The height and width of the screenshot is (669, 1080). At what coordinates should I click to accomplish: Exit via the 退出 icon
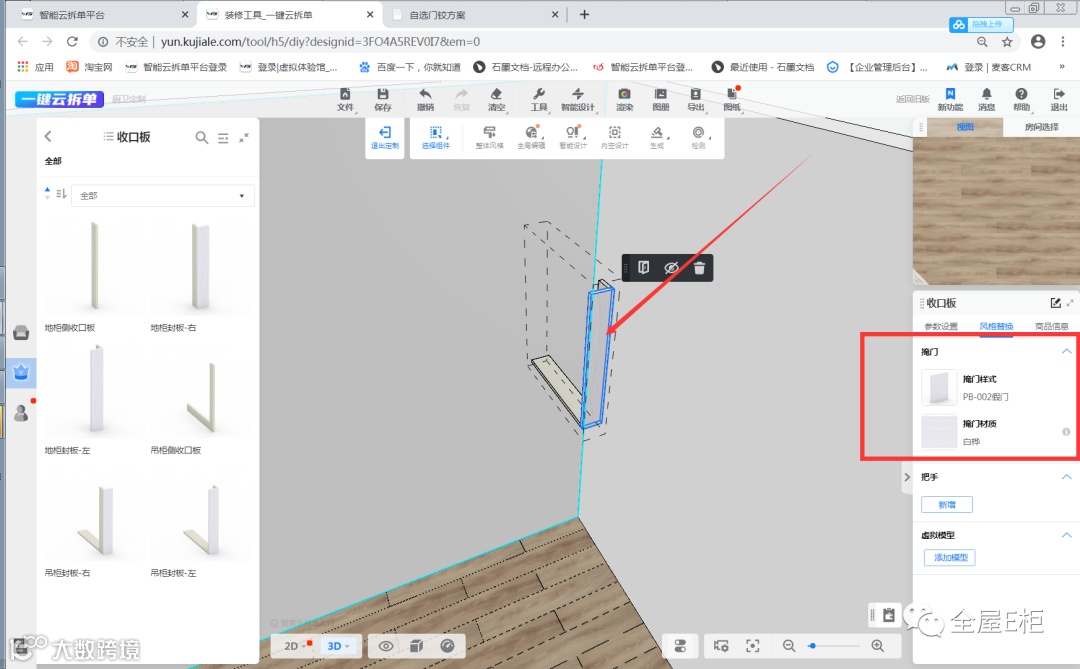[1059, 99]
